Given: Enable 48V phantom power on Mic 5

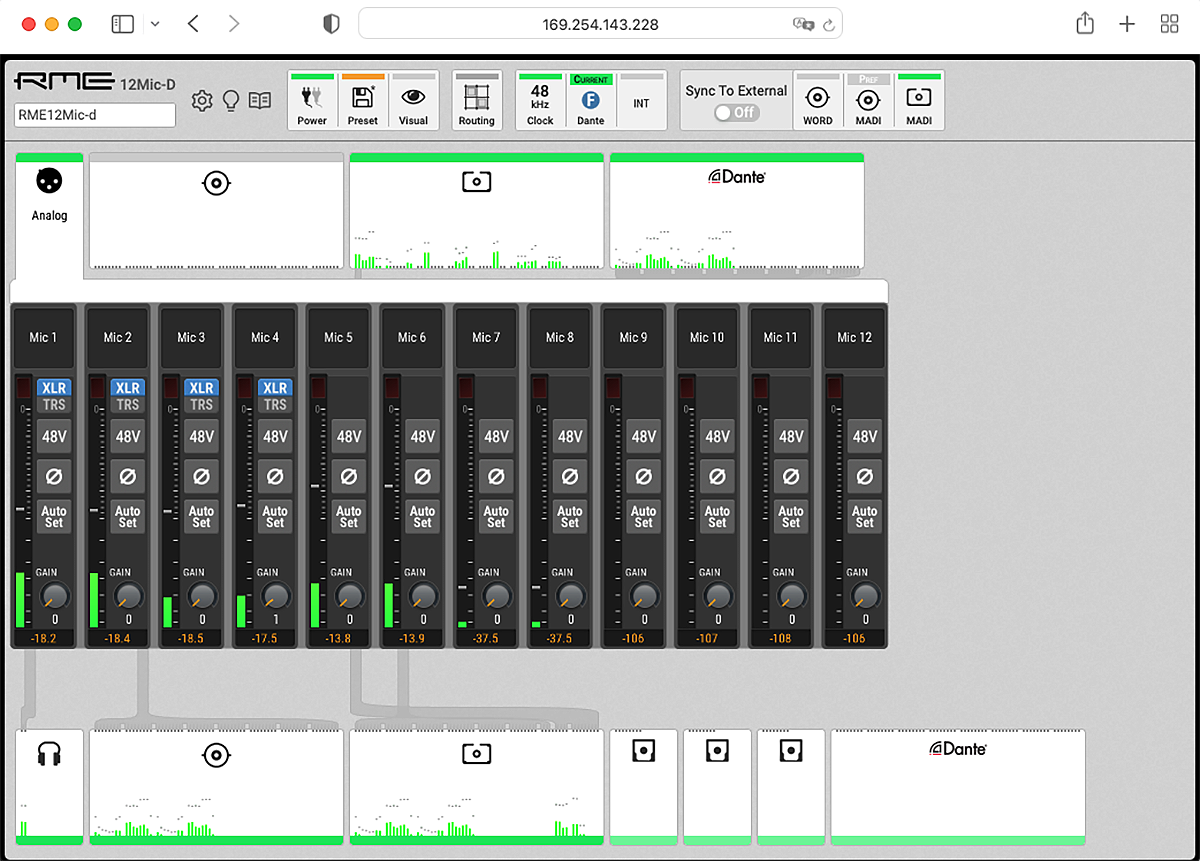Looking at the screenshot, I should point(348,436).
